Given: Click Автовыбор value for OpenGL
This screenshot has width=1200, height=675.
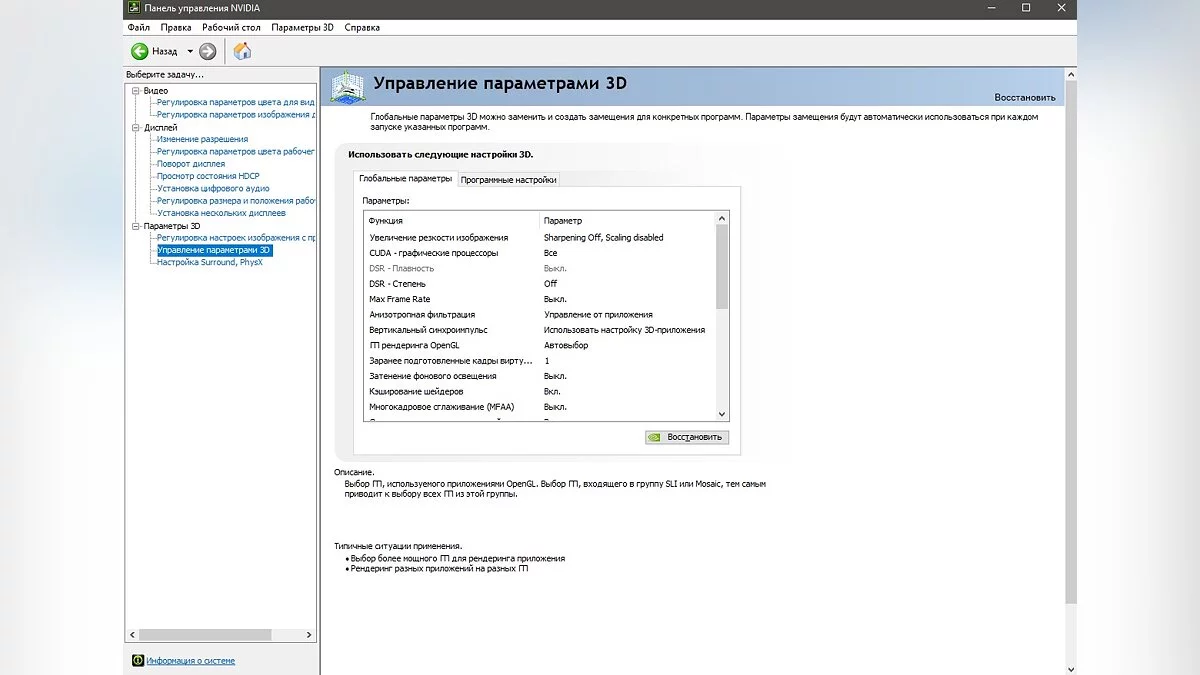Looking at the screenshot, I should [566, 345].
